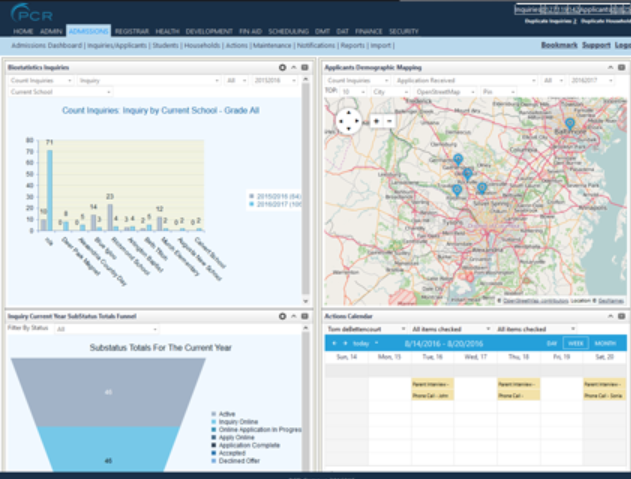Collapse the Inquiry Substatus Totals Funnel panel

click(294, 316)
